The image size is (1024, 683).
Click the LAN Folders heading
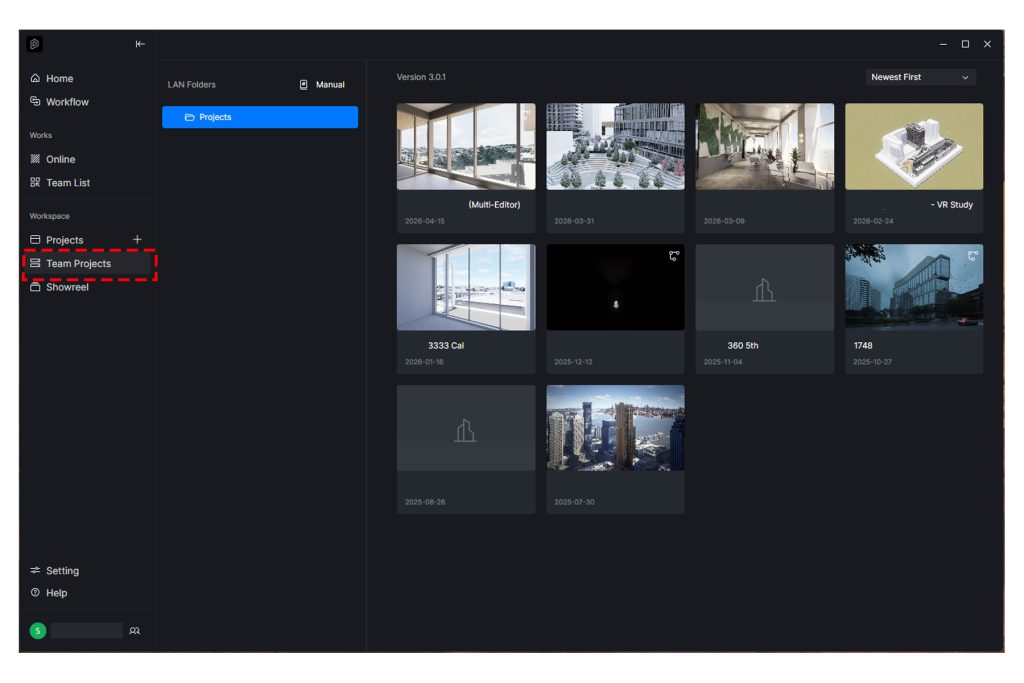pos(191,85)
